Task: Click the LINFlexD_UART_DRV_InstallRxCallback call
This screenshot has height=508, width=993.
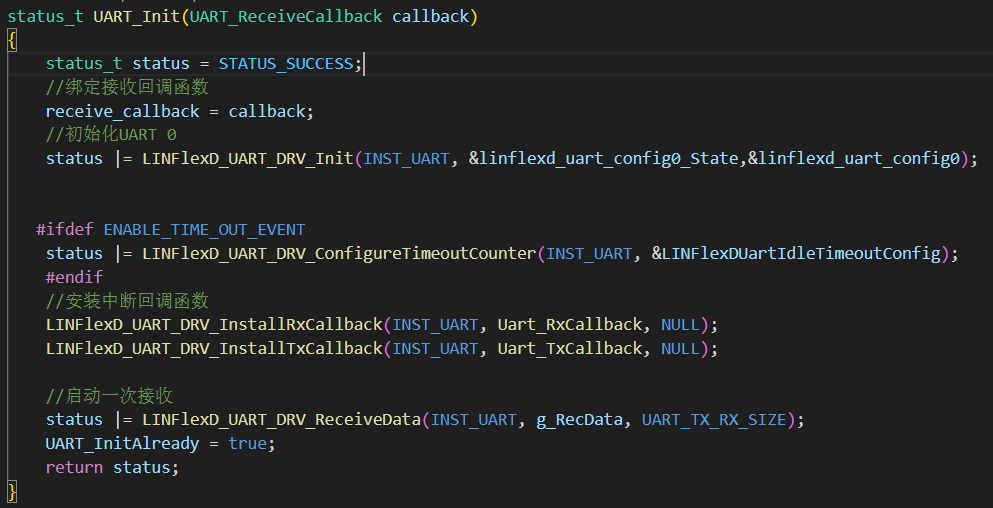Action: (x=214, y=325)
